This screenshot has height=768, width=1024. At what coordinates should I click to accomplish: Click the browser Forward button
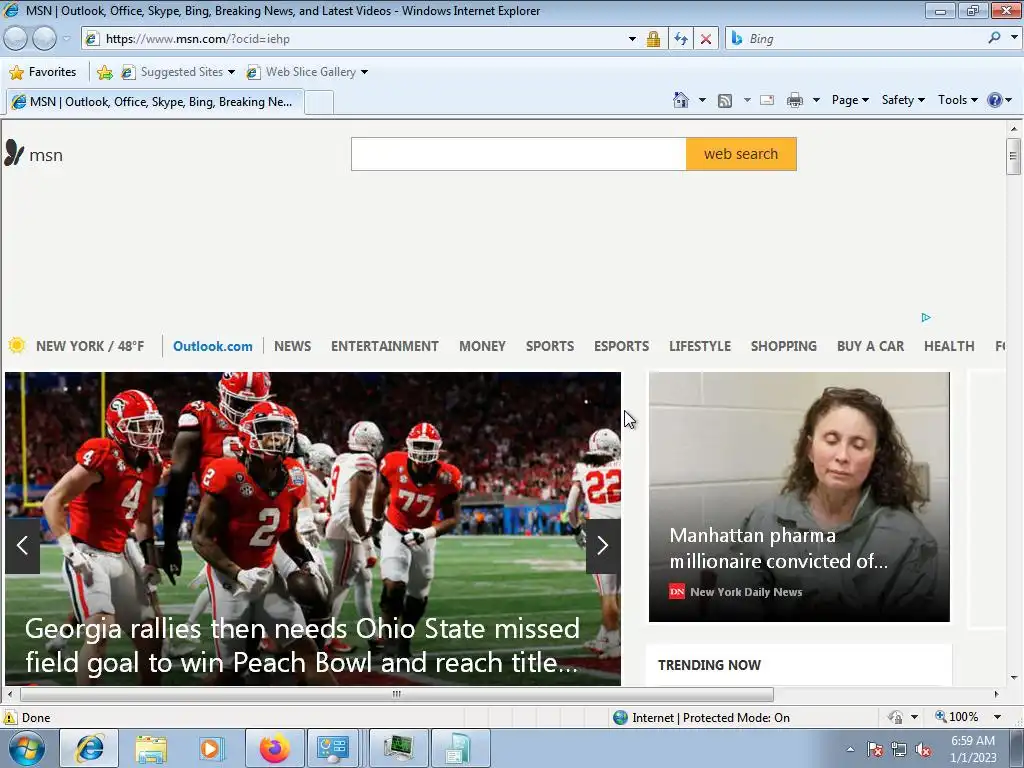pos(44,39)
